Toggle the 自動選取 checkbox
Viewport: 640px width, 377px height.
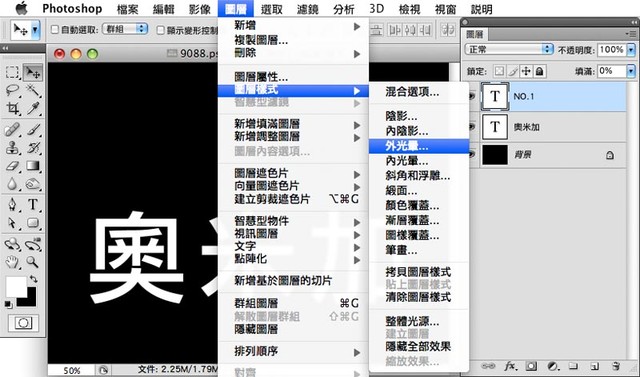[x=55, y=29]
